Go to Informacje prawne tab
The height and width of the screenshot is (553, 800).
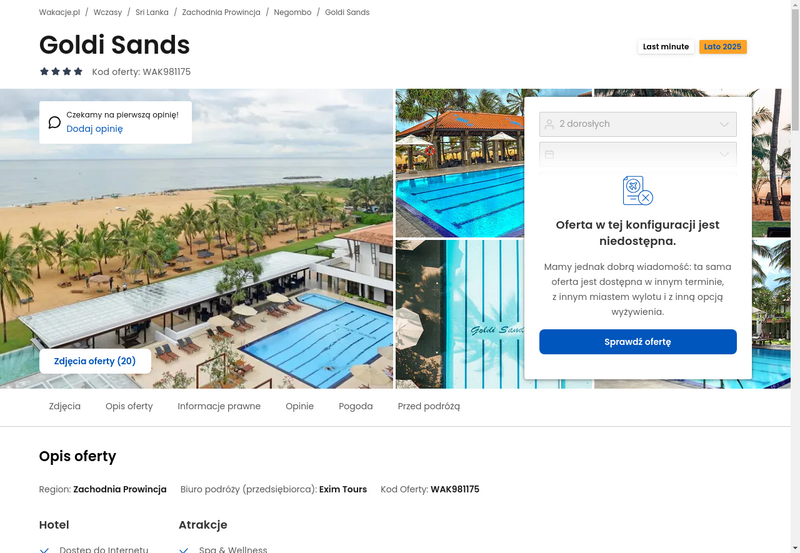[x=219, y=406]
